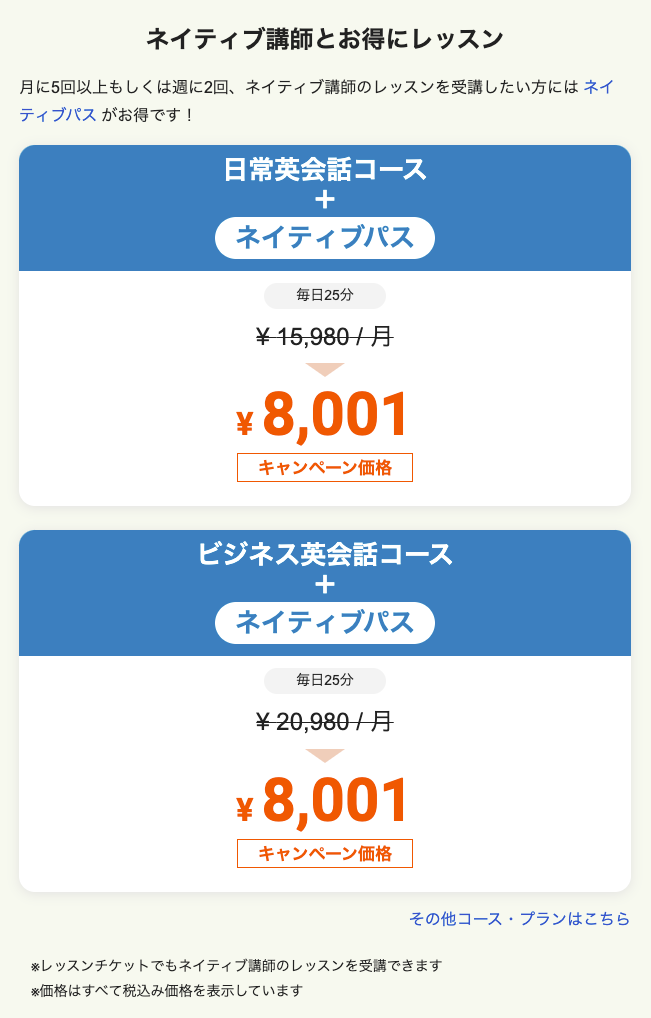Click the 毎日25分 tag in the ビジネス英会話 card
This screenshot has width=651, height=1018.
coord(325,680)
